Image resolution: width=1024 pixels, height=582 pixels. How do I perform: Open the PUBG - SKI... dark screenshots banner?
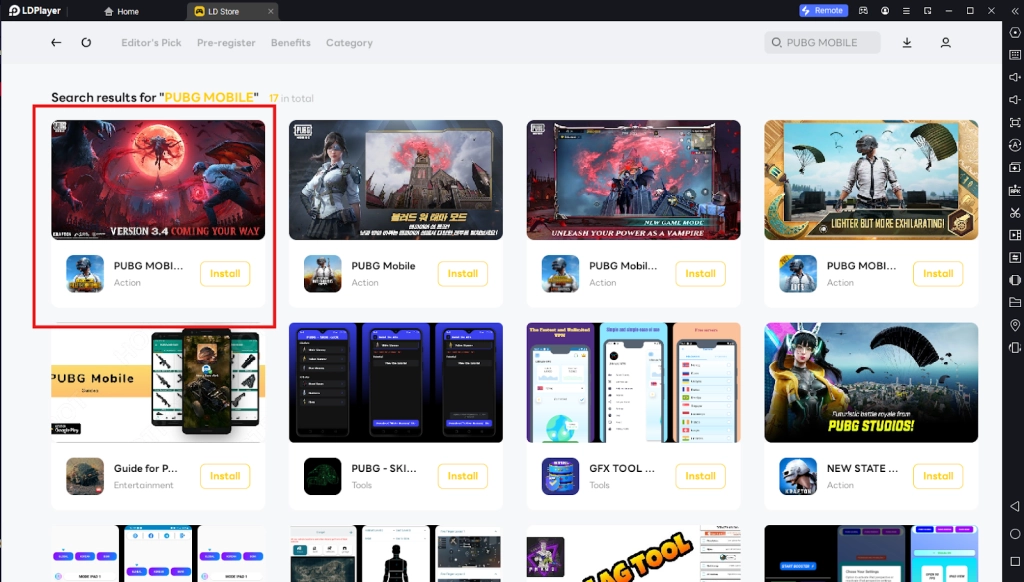(x=396, y=382)
